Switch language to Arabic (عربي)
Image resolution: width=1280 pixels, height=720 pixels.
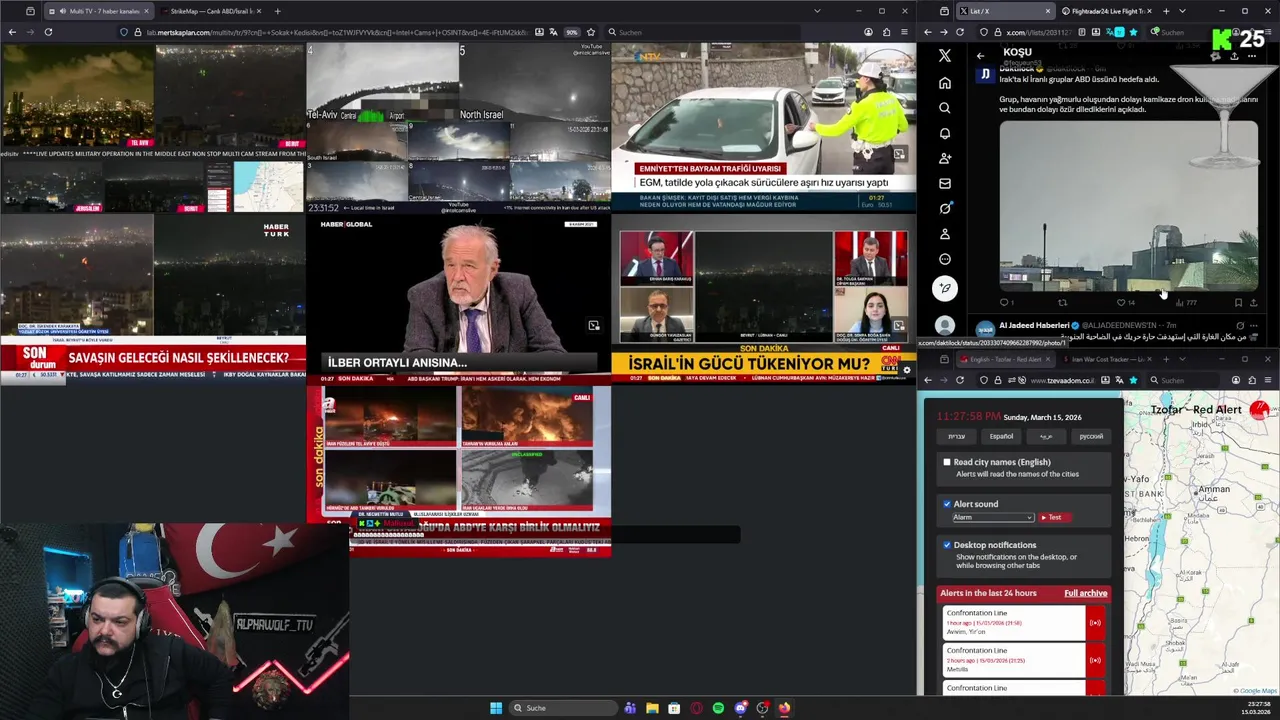pyautogui.click(x=1046, y=436)
